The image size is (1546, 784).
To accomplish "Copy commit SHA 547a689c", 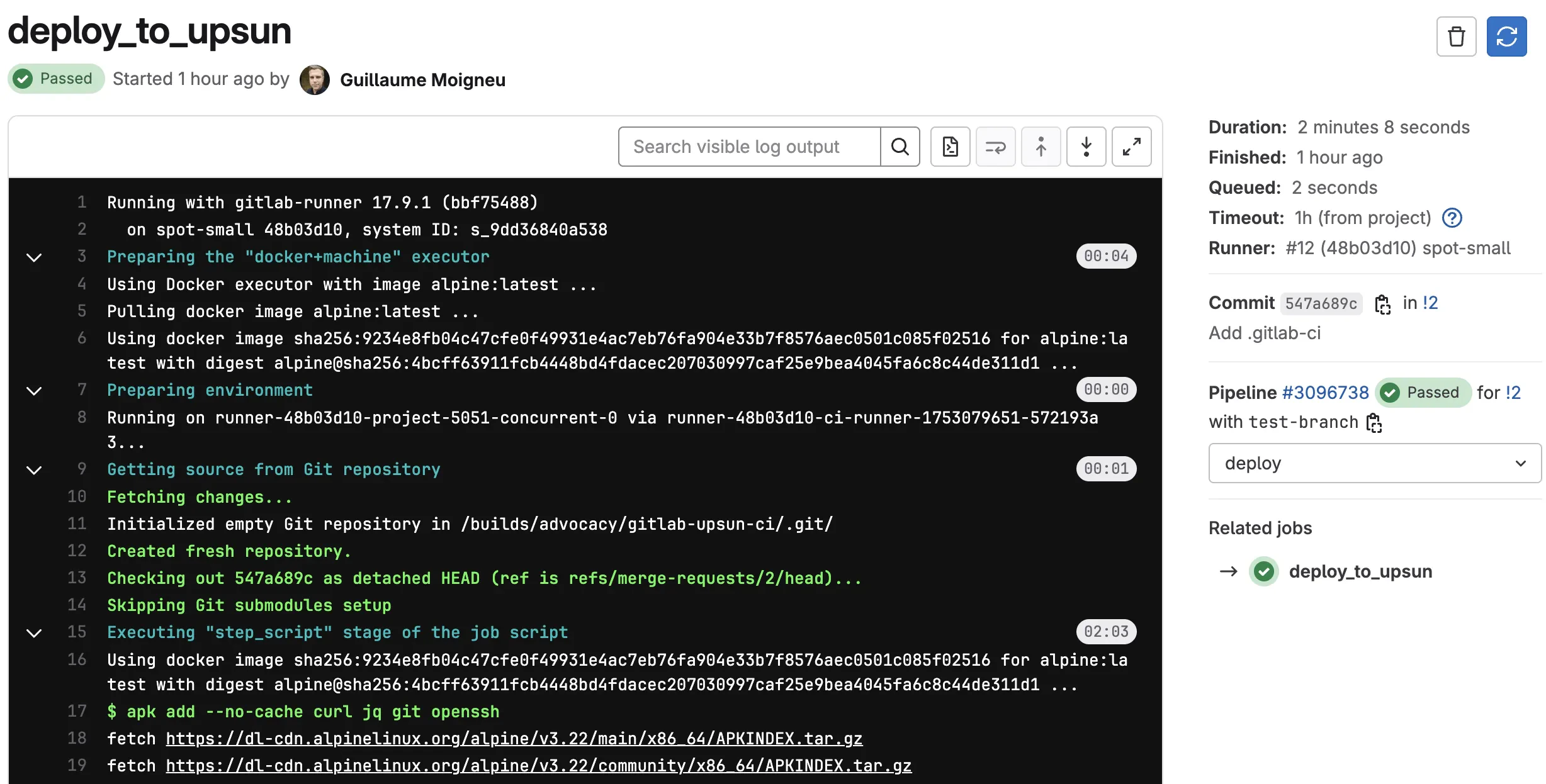I will [x=1382, y=304].
